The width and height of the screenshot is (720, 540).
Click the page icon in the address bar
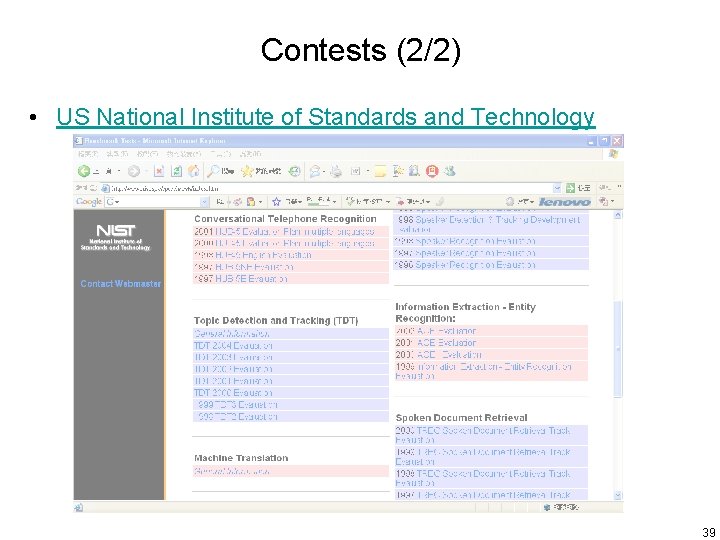coord(105,188)
